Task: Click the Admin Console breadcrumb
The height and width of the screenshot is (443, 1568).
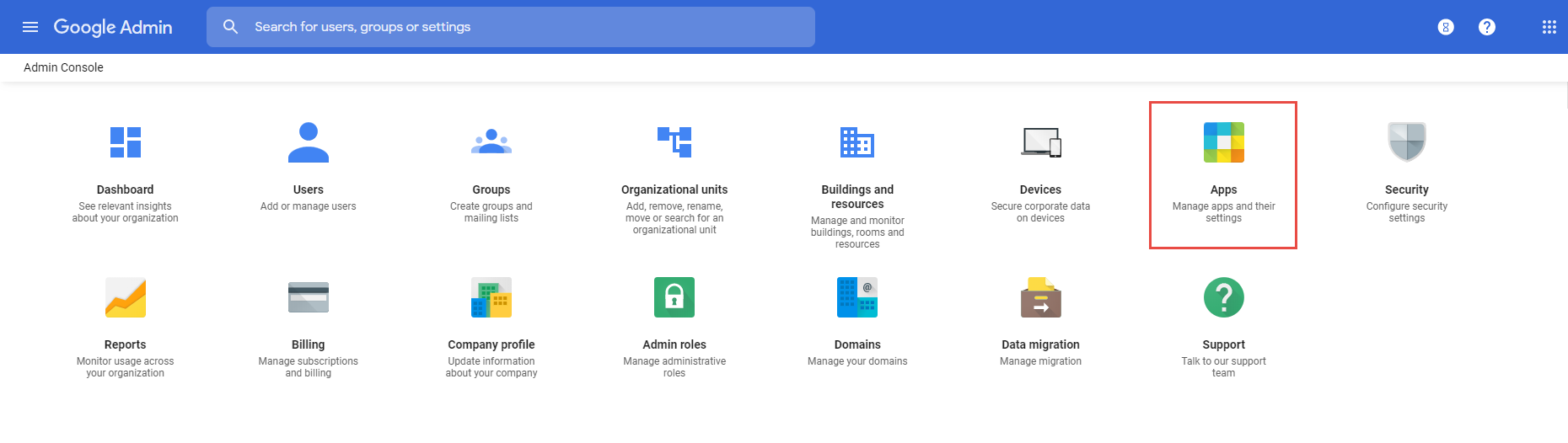Action: click(x=63, y=67)
